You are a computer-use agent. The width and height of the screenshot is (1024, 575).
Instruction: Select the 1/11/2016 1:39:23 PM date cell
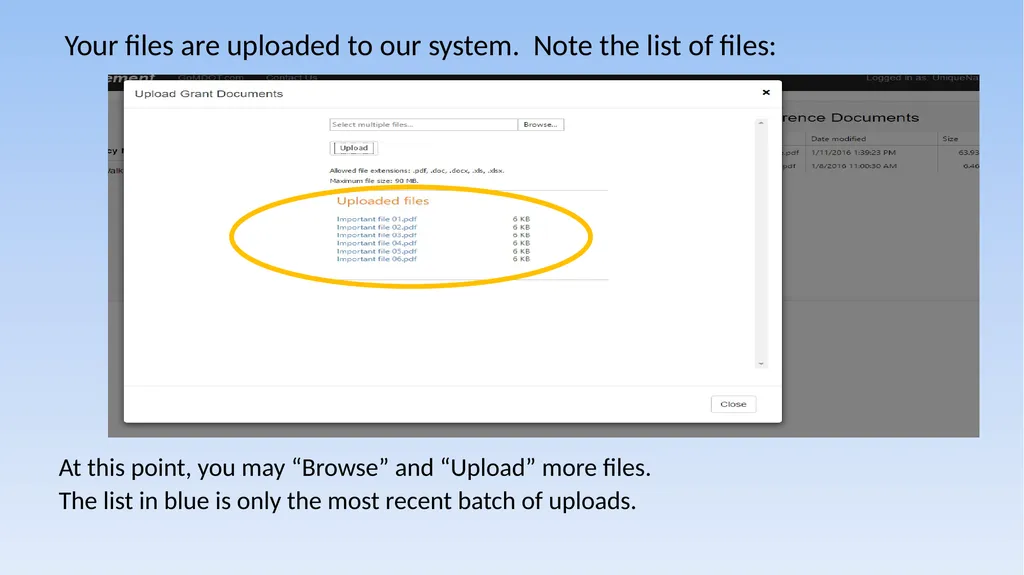[x=854, y=152]
